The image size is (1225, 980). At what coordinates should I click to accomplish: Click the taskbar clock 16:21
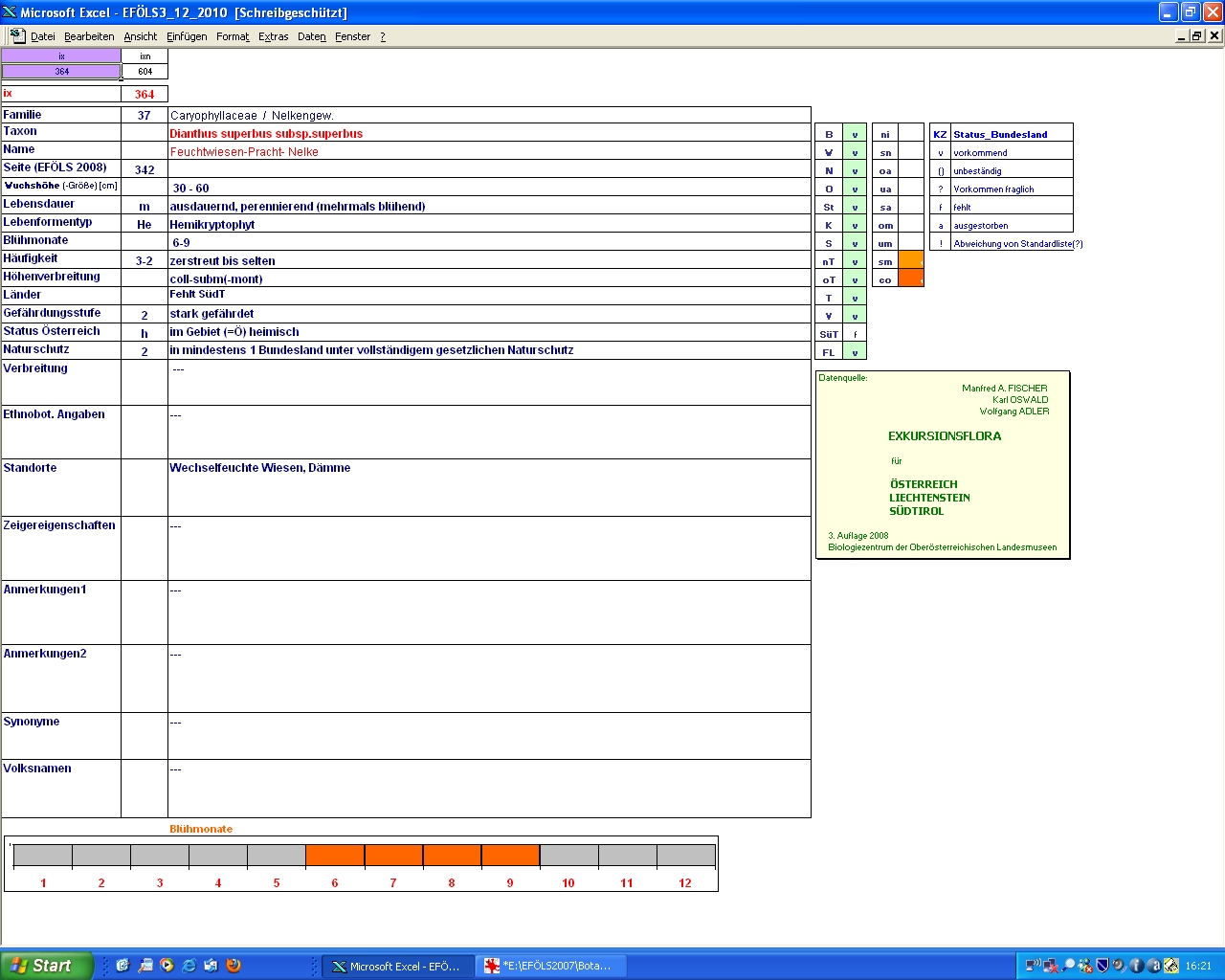pyautogui.click(x=1198, y=966)
